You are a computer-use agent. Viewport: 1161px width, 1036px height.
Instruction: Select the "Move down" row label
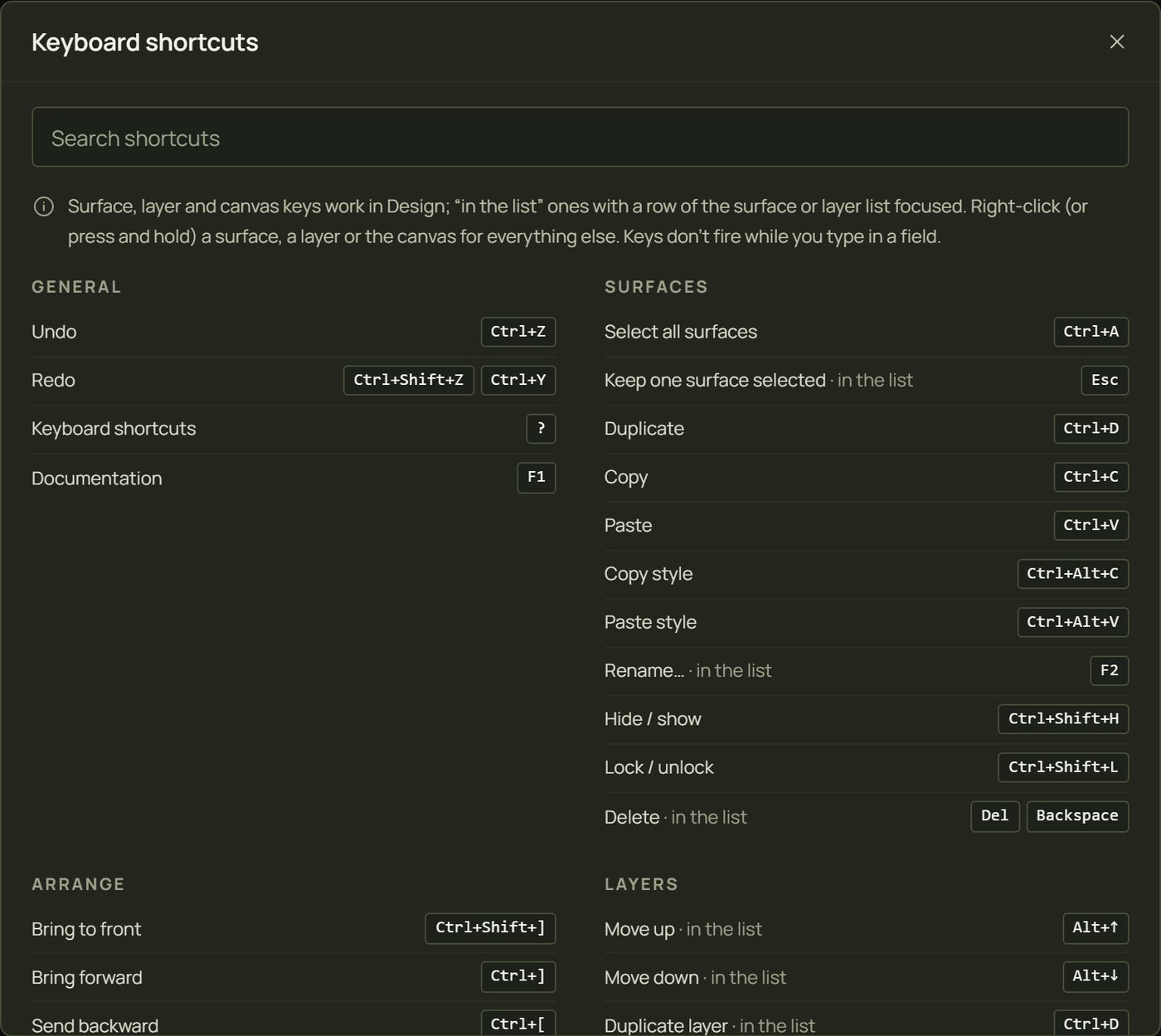[x=652, y=977]
